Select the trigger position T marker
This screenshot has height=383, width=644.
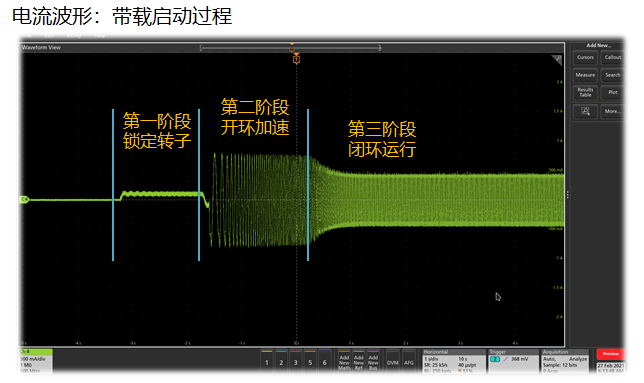[x=296, y=60]
